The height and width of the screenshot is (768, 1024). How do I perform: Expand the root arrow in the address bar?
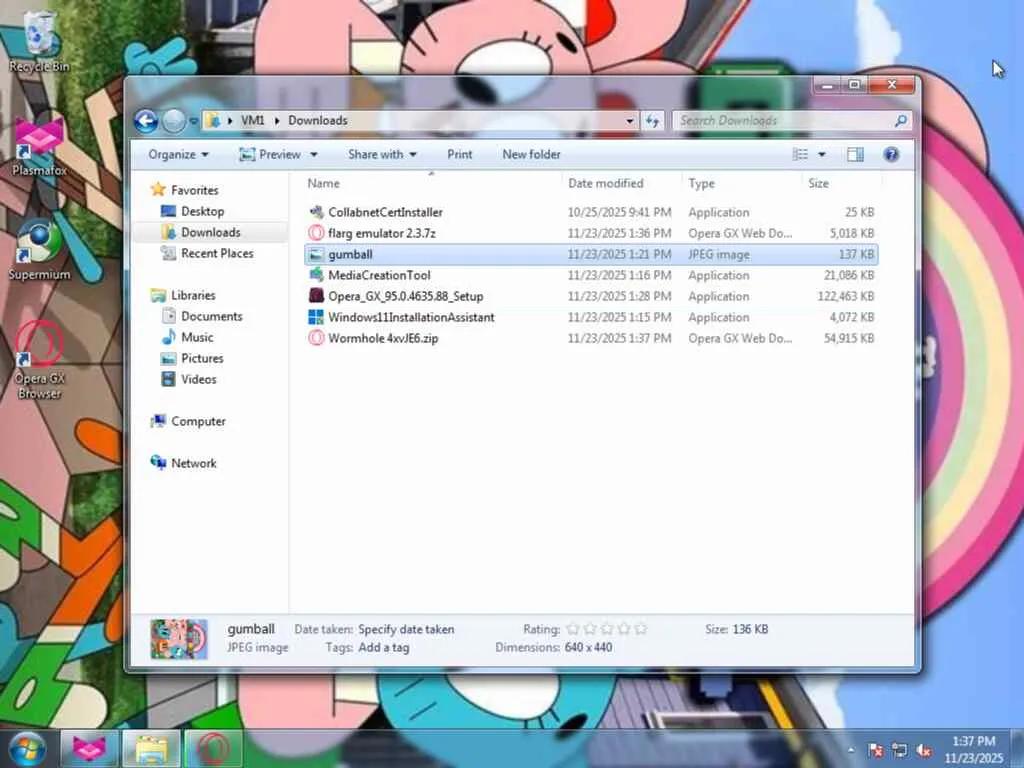click(x=230, y=121)
